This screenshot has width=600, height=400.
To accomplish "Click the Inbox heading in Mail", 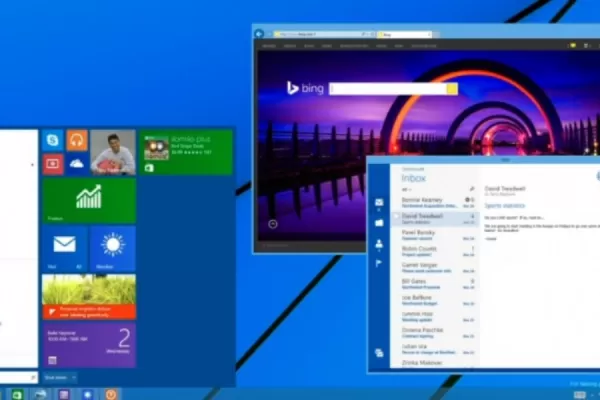I will point(414,178).
